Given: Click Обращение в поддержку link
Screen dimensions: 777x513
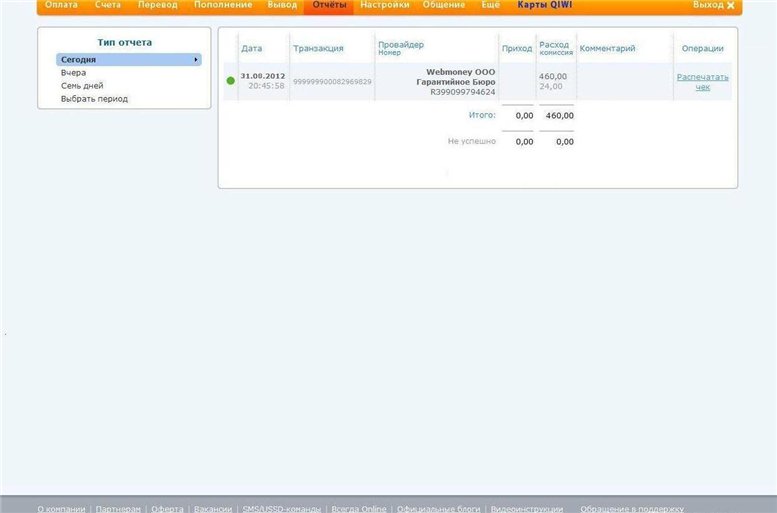Looking at the screenshot, I should (631, 508).
